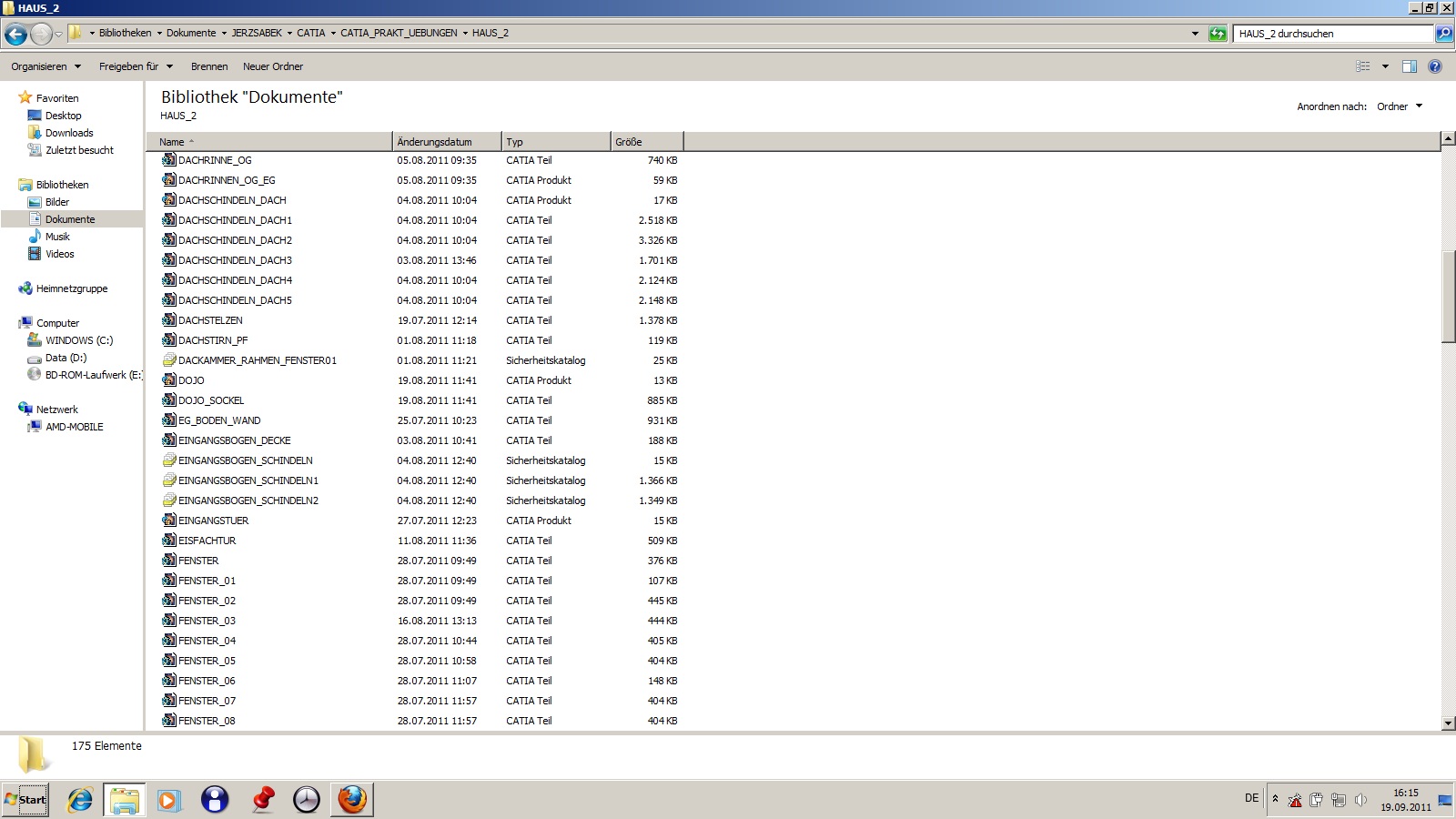1456x819 pixels.
Task: Open AMD-MOBILE under Netzwerk
Action: (x=75, y=427)
